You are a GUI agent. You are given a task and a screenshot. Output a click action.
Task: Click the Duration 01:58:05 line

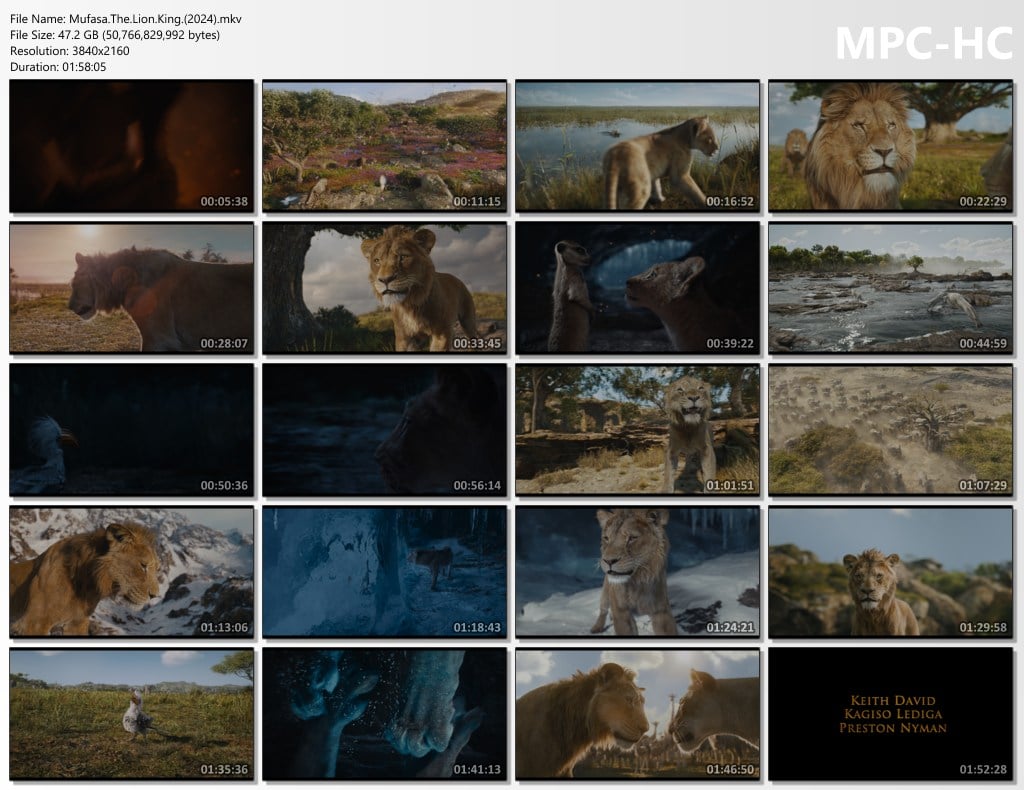(x=58, y=67)
